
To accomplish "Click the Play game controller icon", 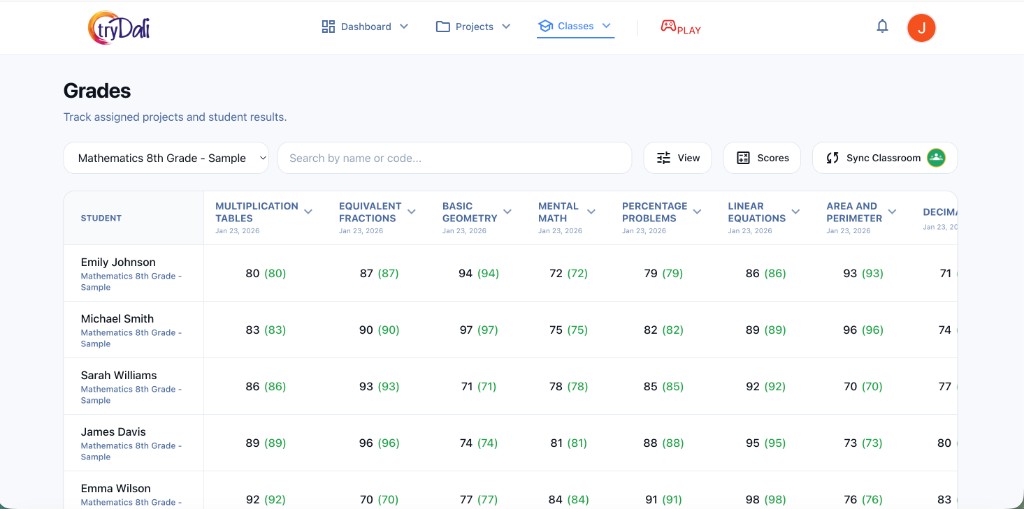I will click(668, 26).
